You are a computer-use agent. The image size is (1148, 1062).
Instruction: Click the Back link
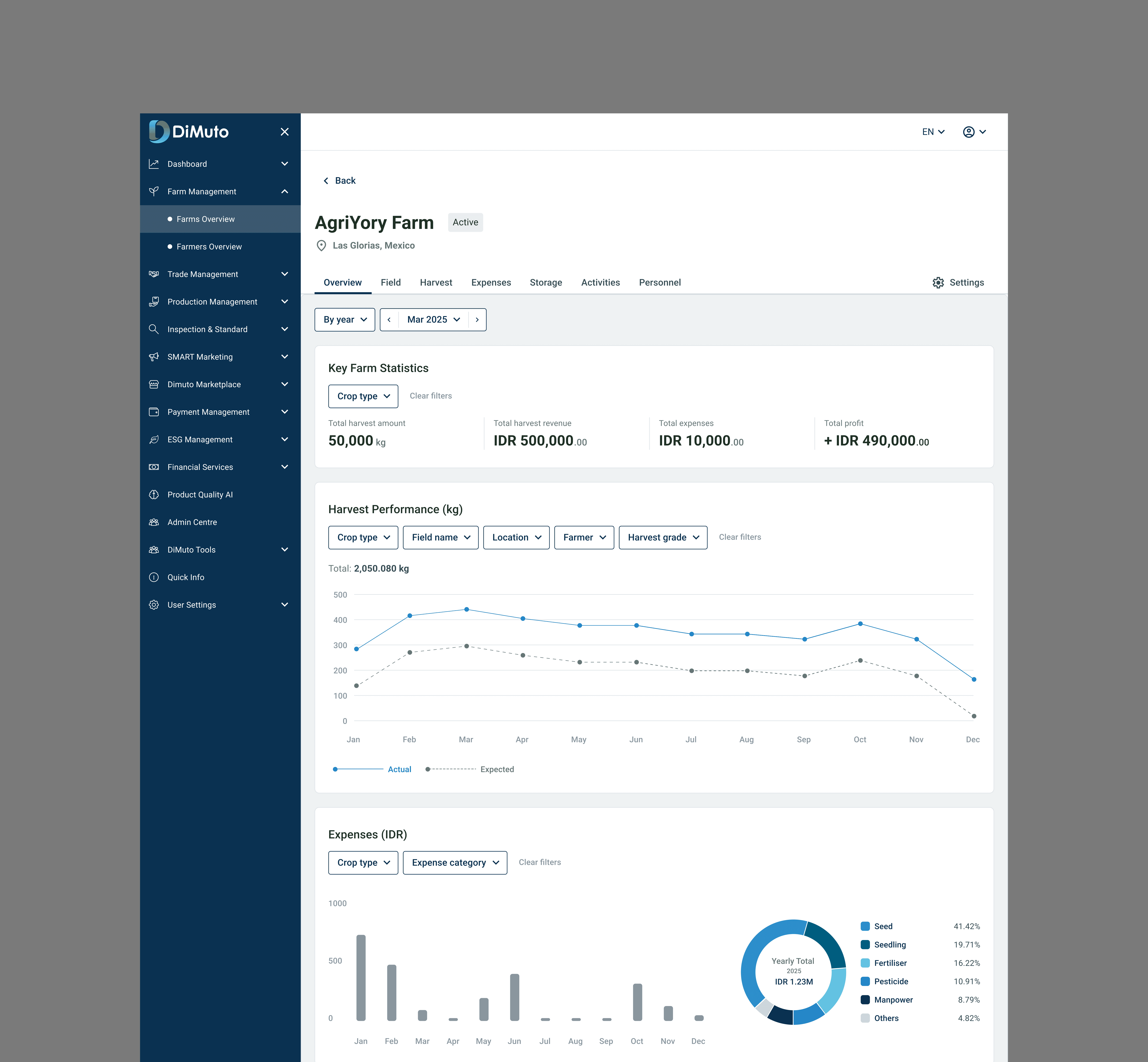coord(340,180)
